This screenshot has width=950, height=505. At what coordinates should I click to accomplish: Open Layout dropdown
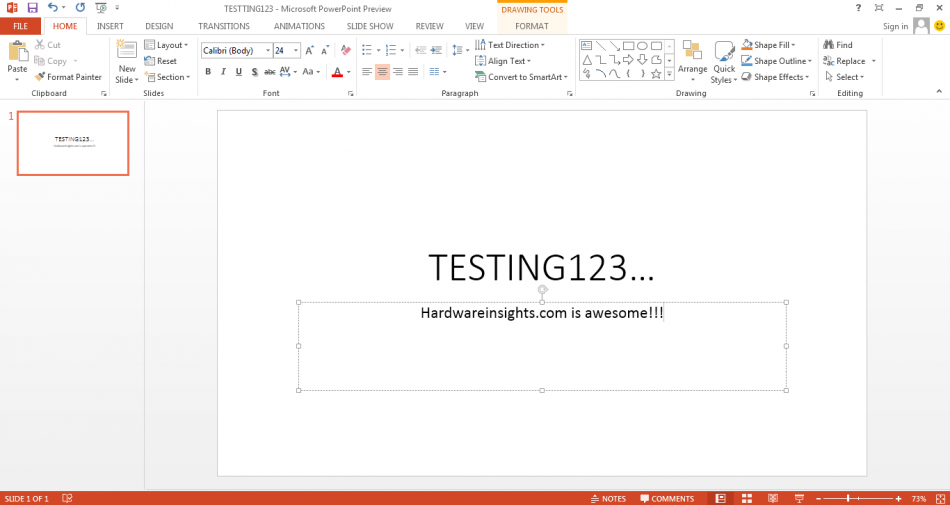(x=167, y=45)
